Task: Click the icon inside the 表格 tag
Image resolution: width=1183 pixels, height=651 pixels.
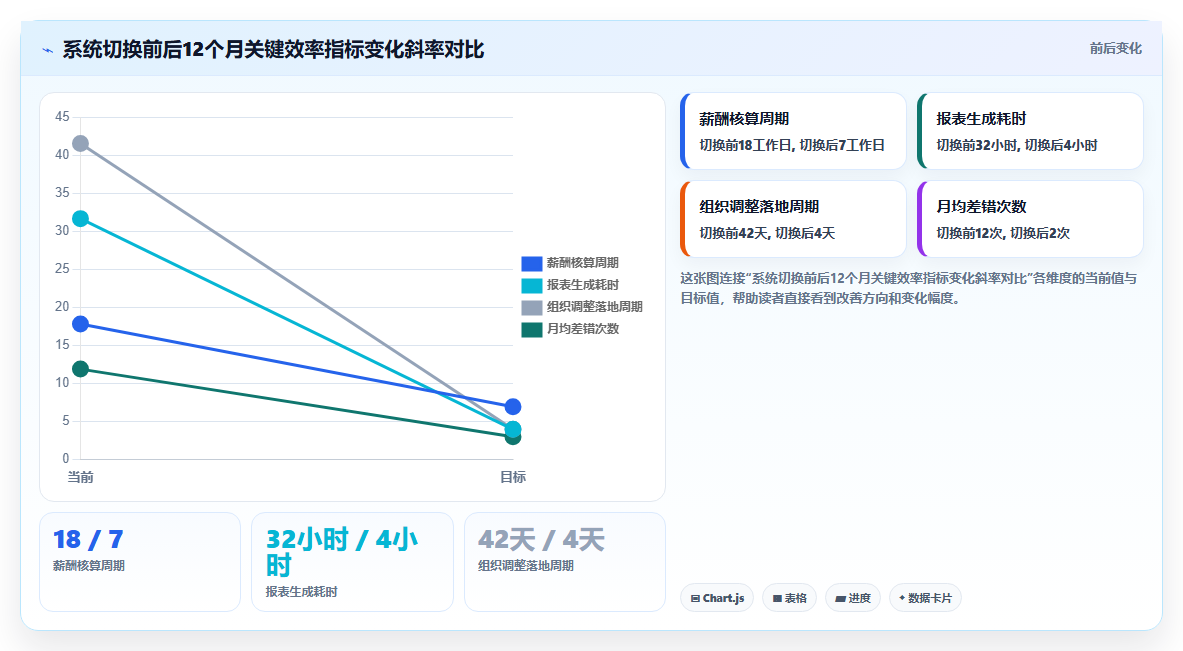Action: (777, 599)
